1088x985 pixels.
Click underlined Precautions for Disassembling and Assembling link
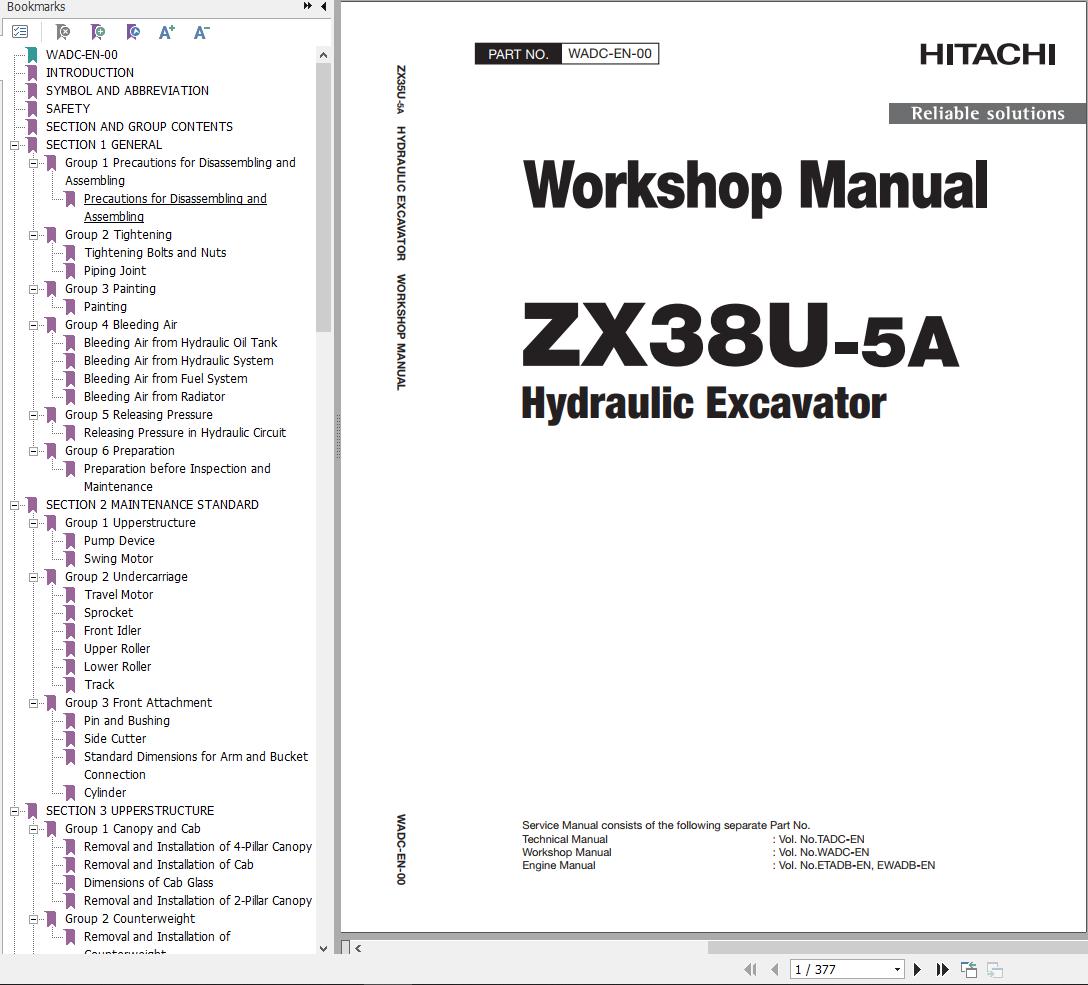175,207
